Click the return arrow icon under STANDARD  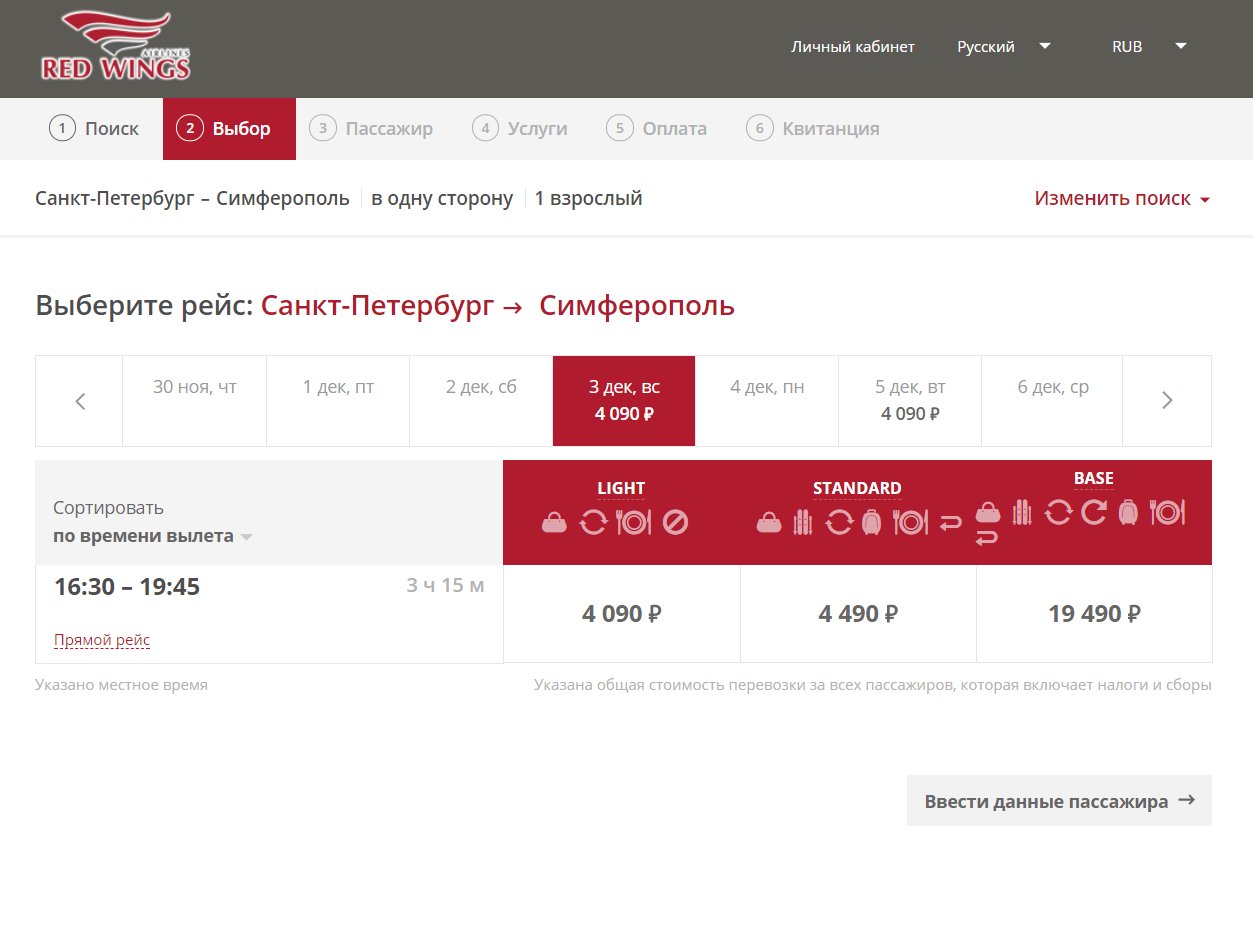(x=950, y=522)
